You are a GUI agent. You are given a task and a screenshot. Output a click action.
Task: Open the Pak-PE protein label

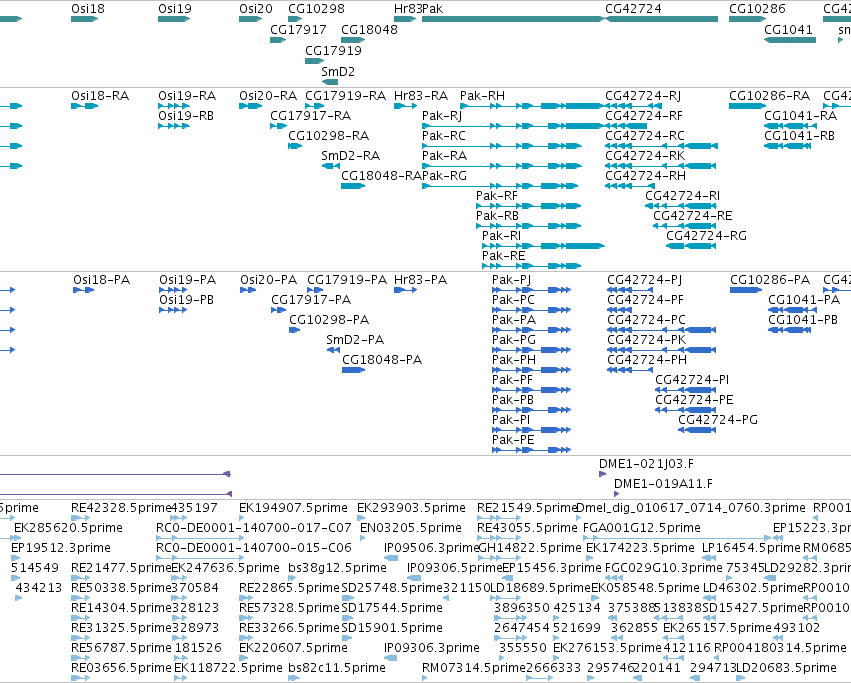point(513,440)
